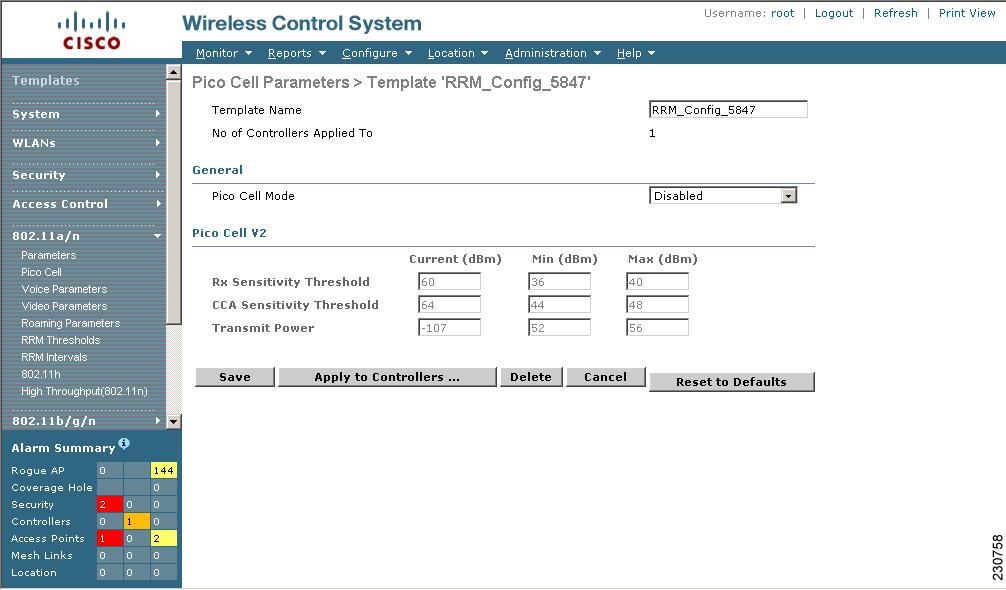This screenshot has height=590, width=1006.
Task: Click the Rx Sensitivity Max field
Action: click(658, 282)
